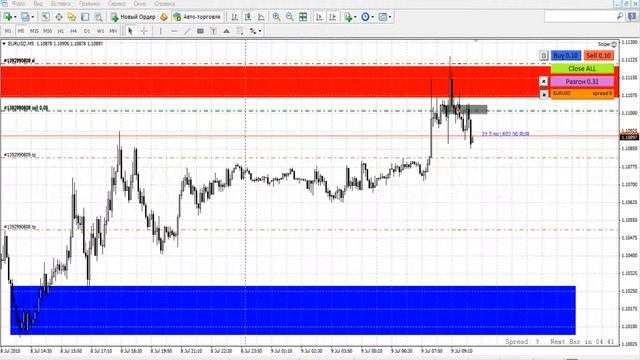The width and height of the screenshot is (640, 360).
Task: Open a new chart window
Action: pyautogui.click(x=7, y=17)
